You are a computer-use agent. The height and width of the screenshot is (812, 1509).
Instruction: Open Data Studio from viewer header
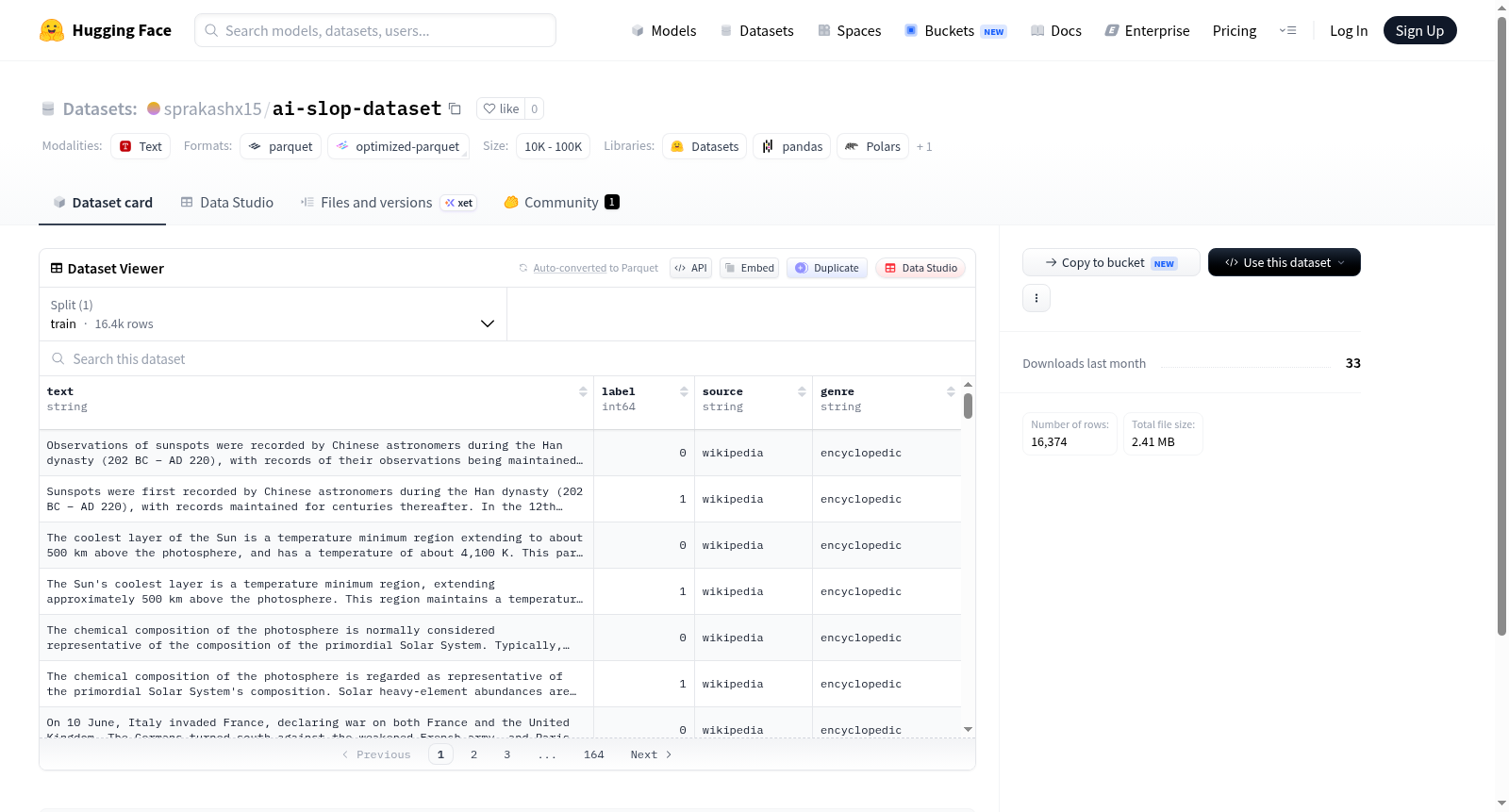click(920, 268)
